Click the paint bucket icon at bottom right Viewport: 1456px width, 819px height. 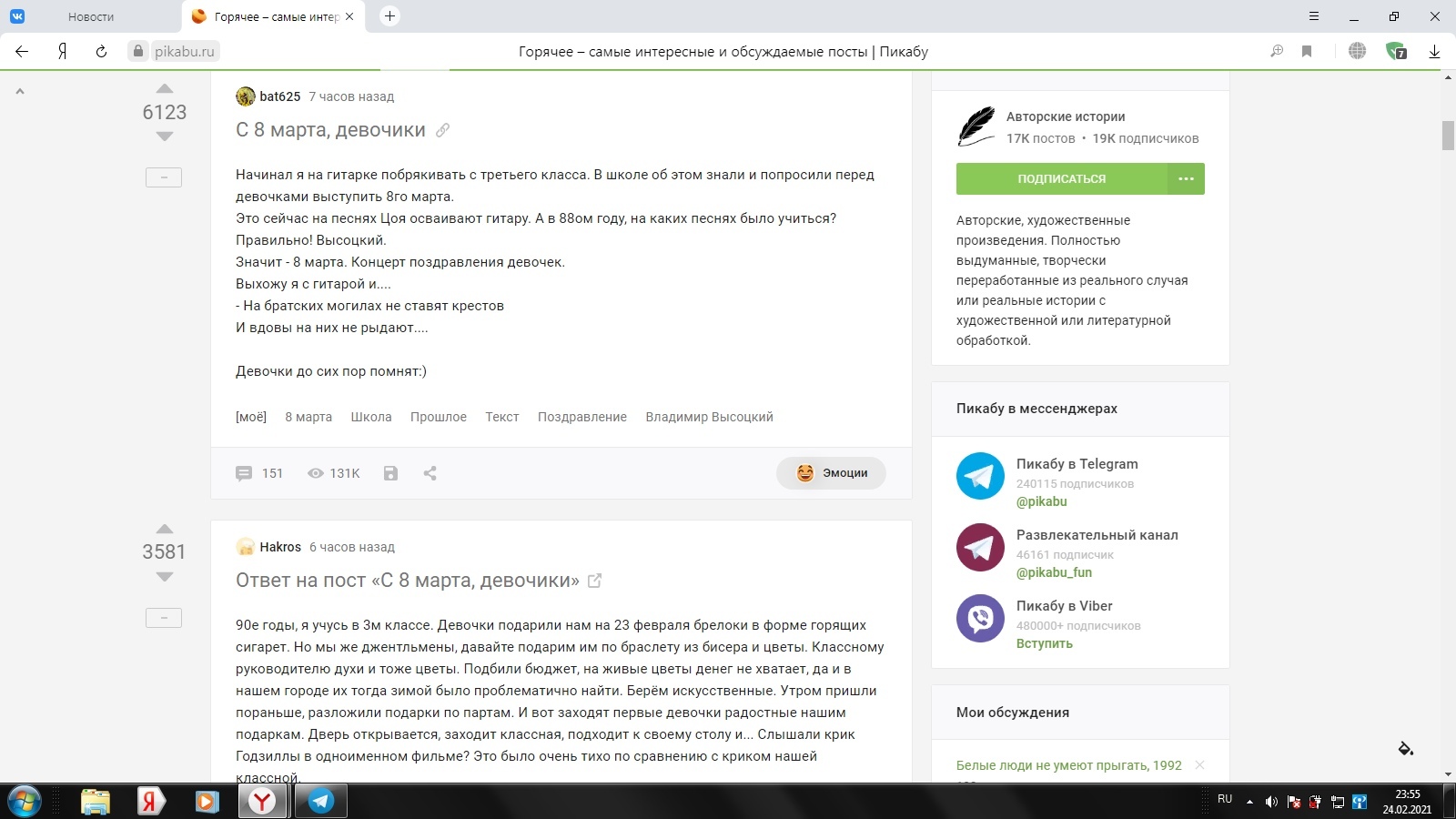tap(1406, 749)
